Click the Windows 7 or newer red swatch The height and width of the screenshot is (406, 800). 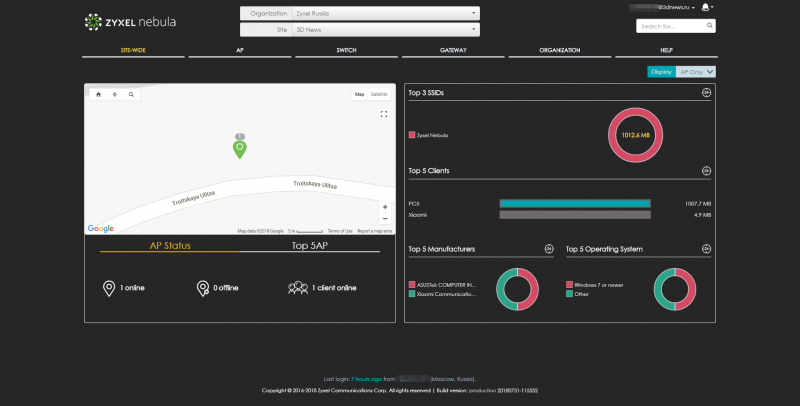coord(569,285)
